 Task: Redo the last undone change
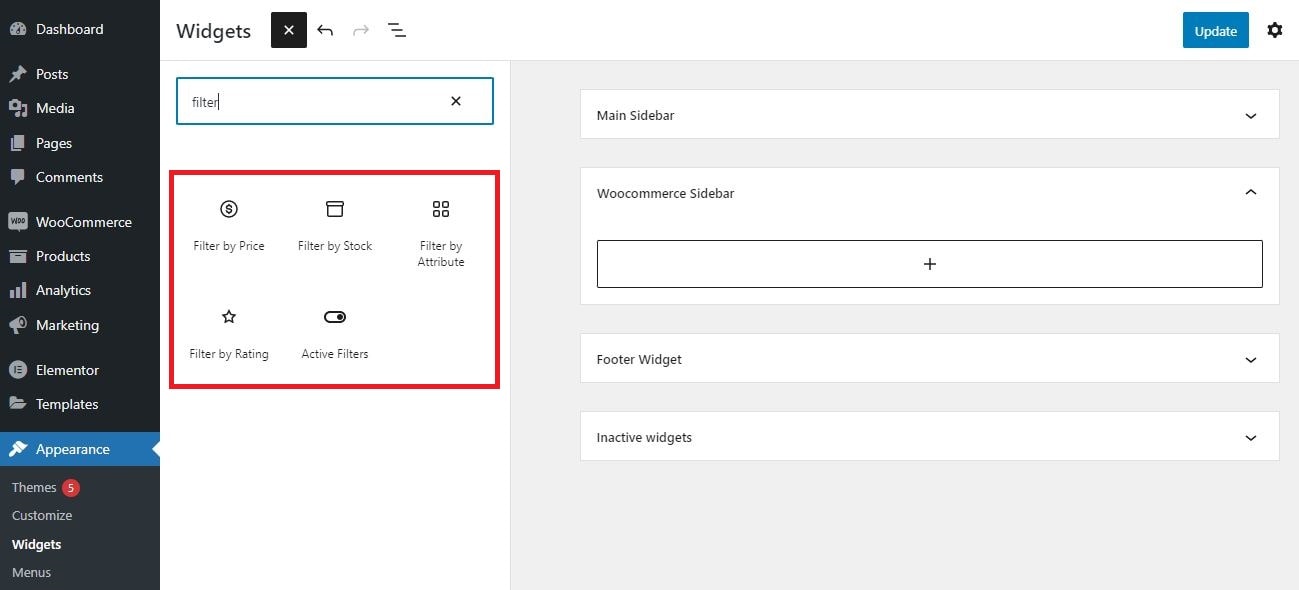tap(361, 30)
